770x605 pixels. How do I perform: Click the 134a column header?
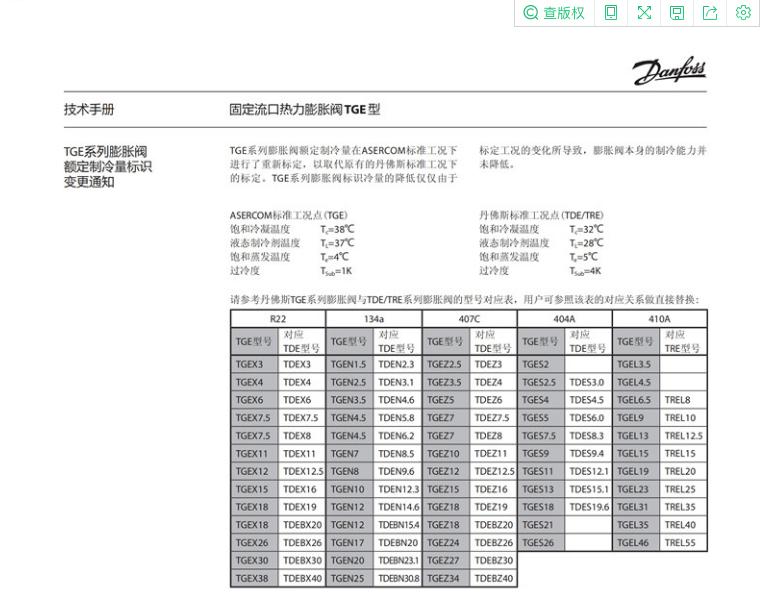pos(374,319)
